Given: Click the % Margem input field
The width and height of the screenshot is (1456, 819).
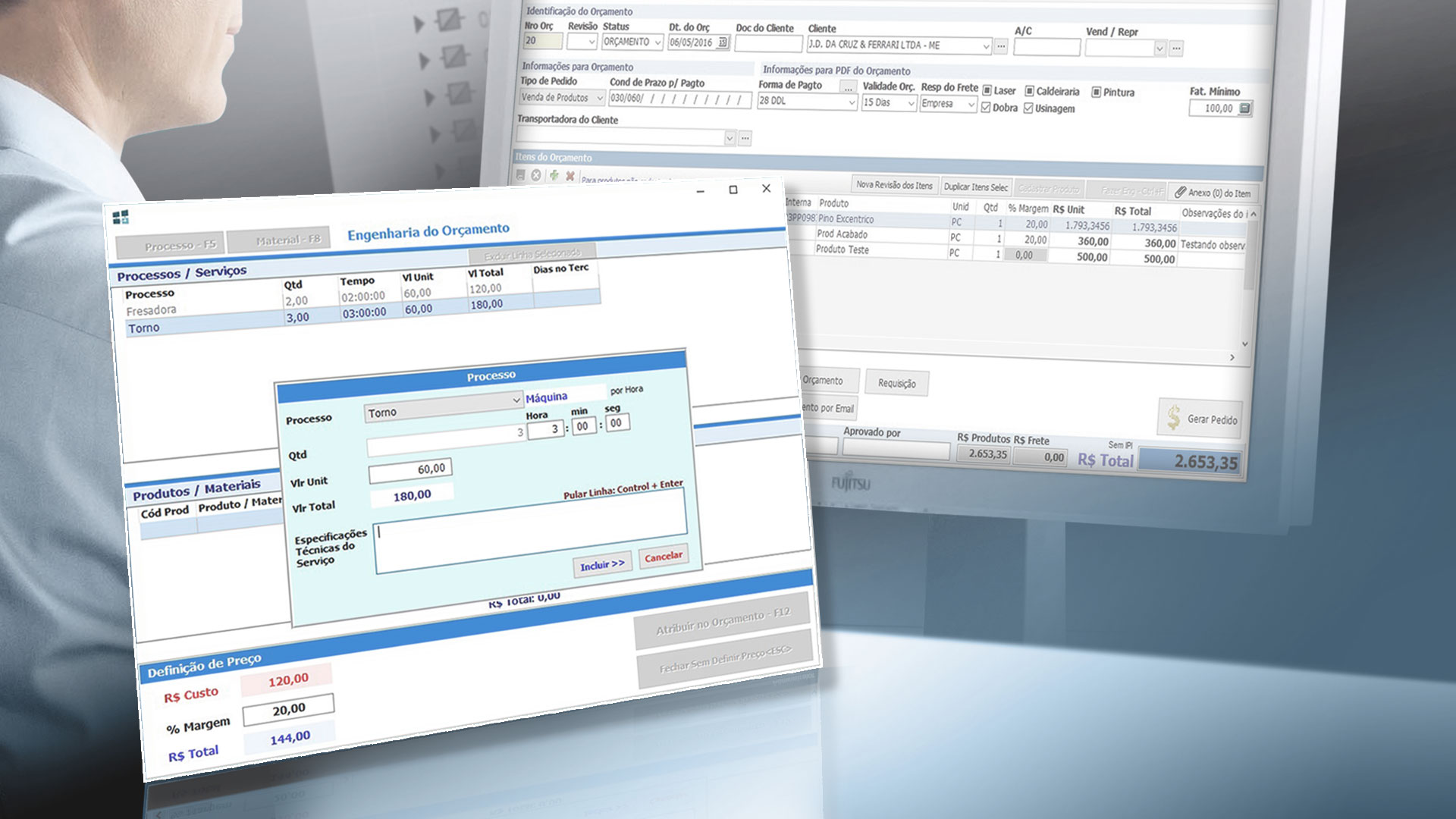Looking at the screenshot, I should pos(288,711).
